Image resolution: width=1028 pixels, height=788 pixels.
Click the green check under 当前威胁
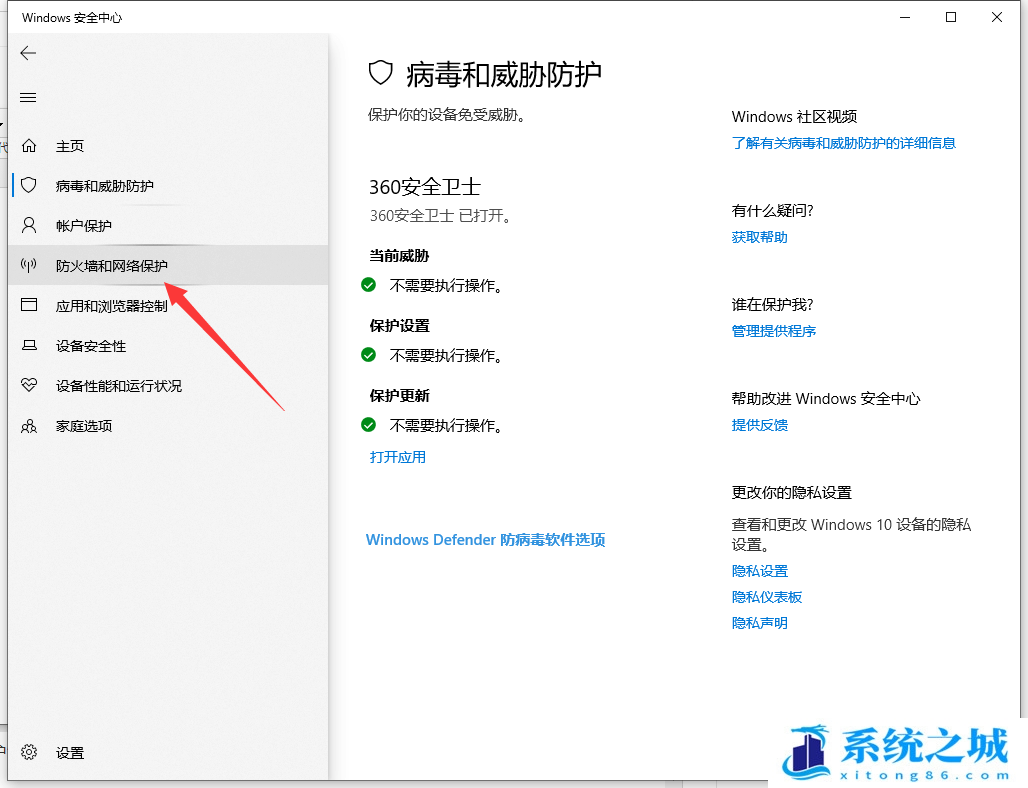368,285
